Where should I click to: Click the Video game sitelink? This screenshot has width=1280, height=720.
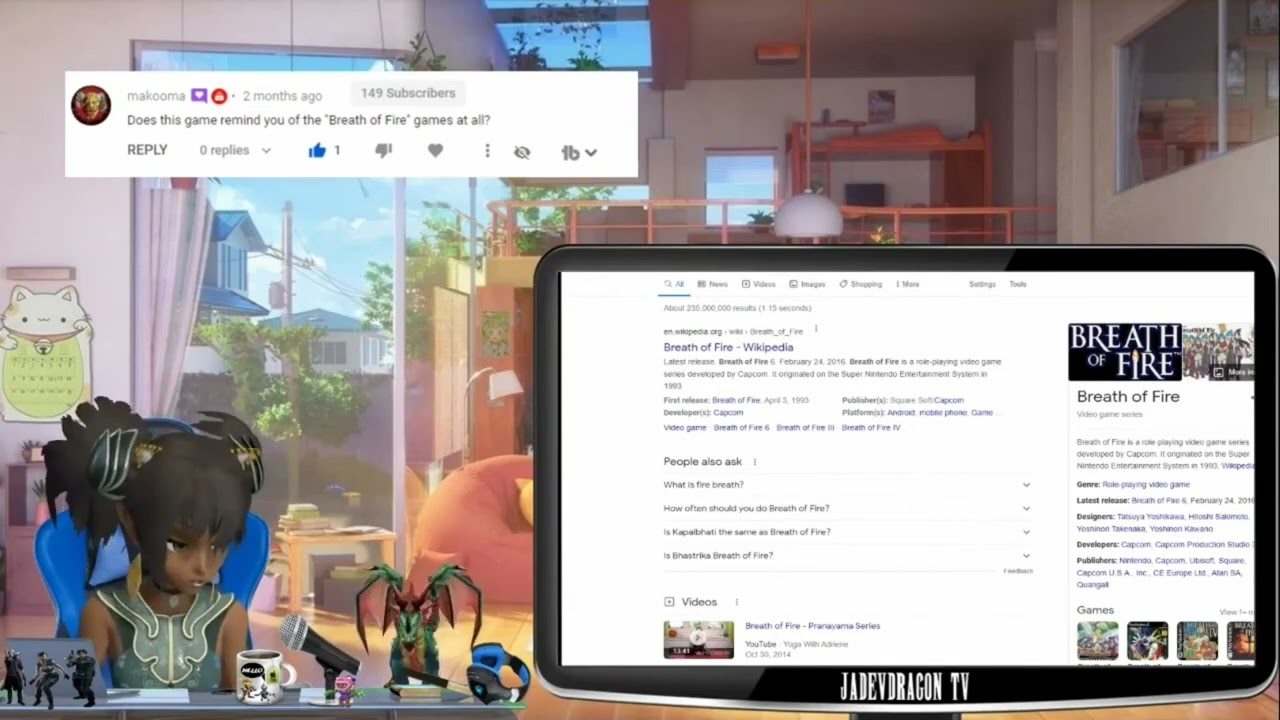click(x=685, y=427)
